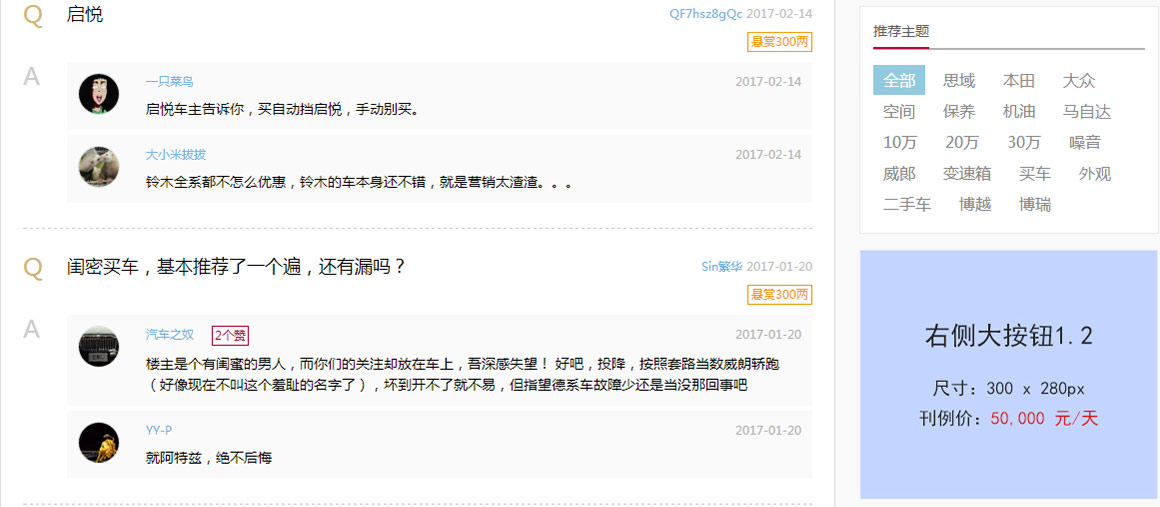This screenshot has width=1160, height=507.
Task: Click the 2个赞 like badge
Action: (x=230, y=335)
